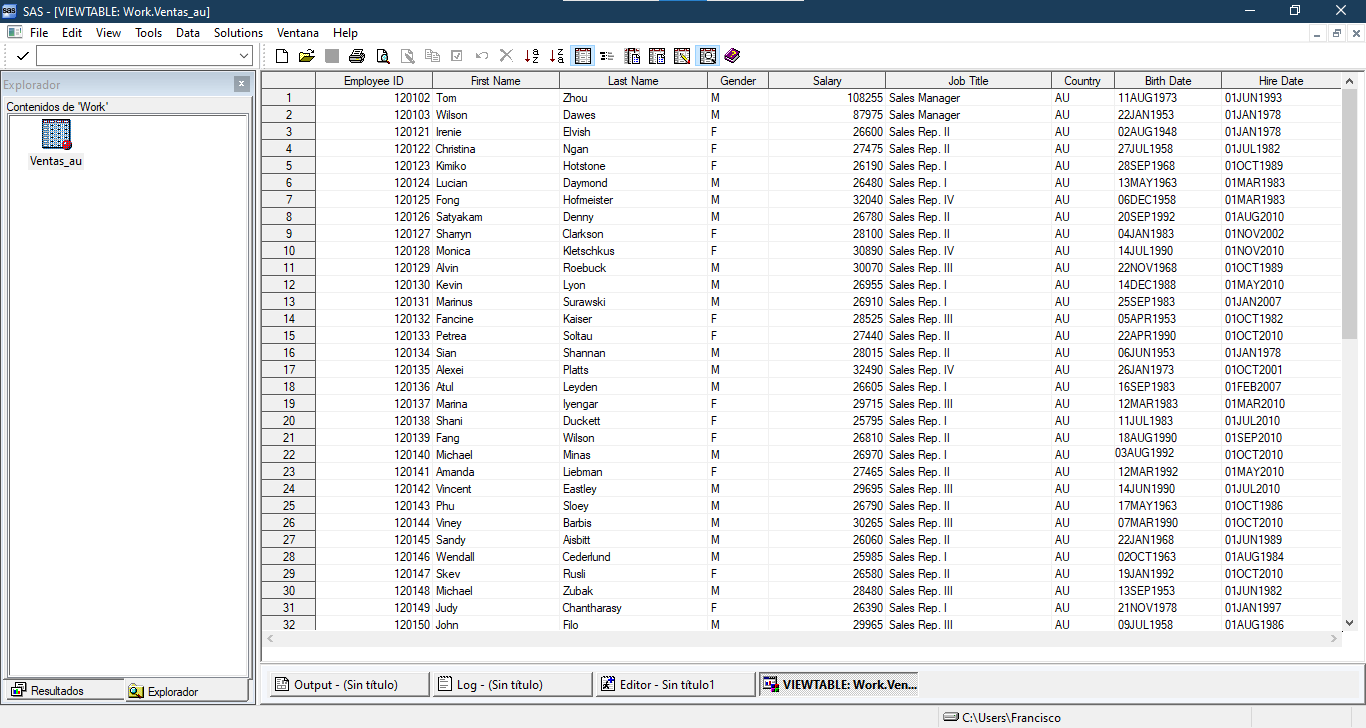Click the salary cell 108255
The height and width of the screenshot is (728, 1366).
[827, 98]
